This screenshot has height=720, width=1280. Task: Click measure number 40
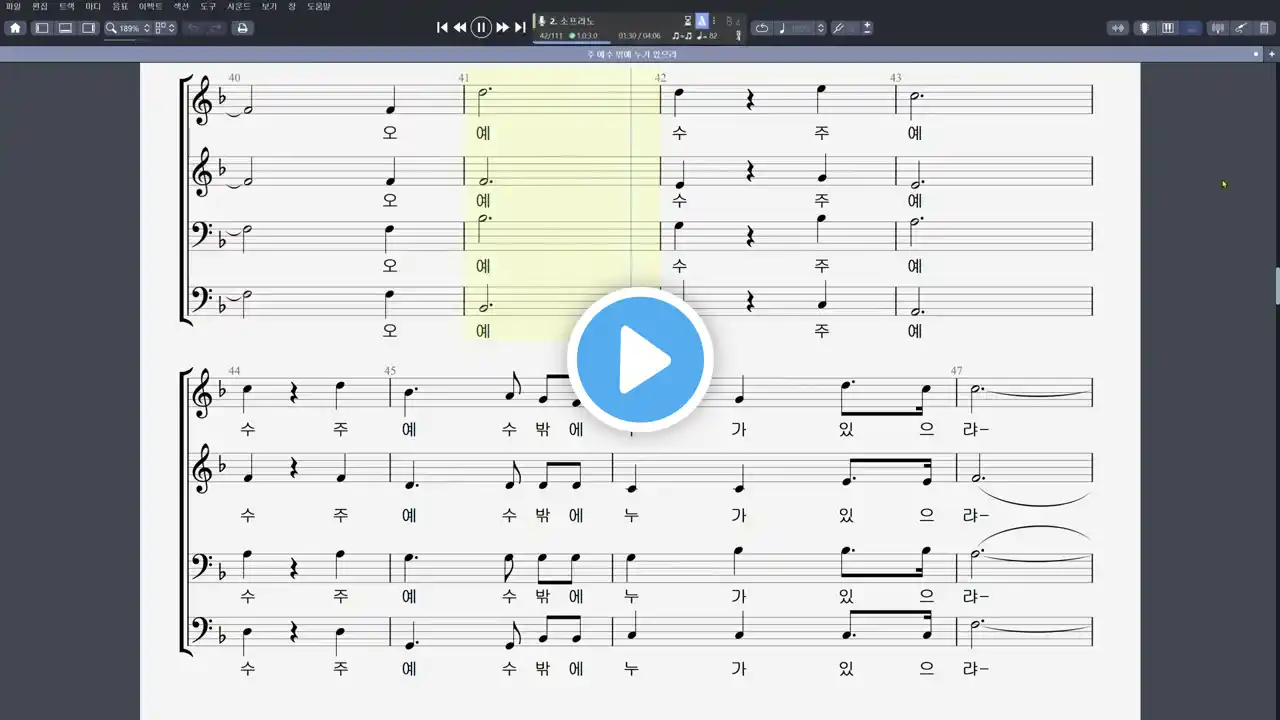[234, 77]
